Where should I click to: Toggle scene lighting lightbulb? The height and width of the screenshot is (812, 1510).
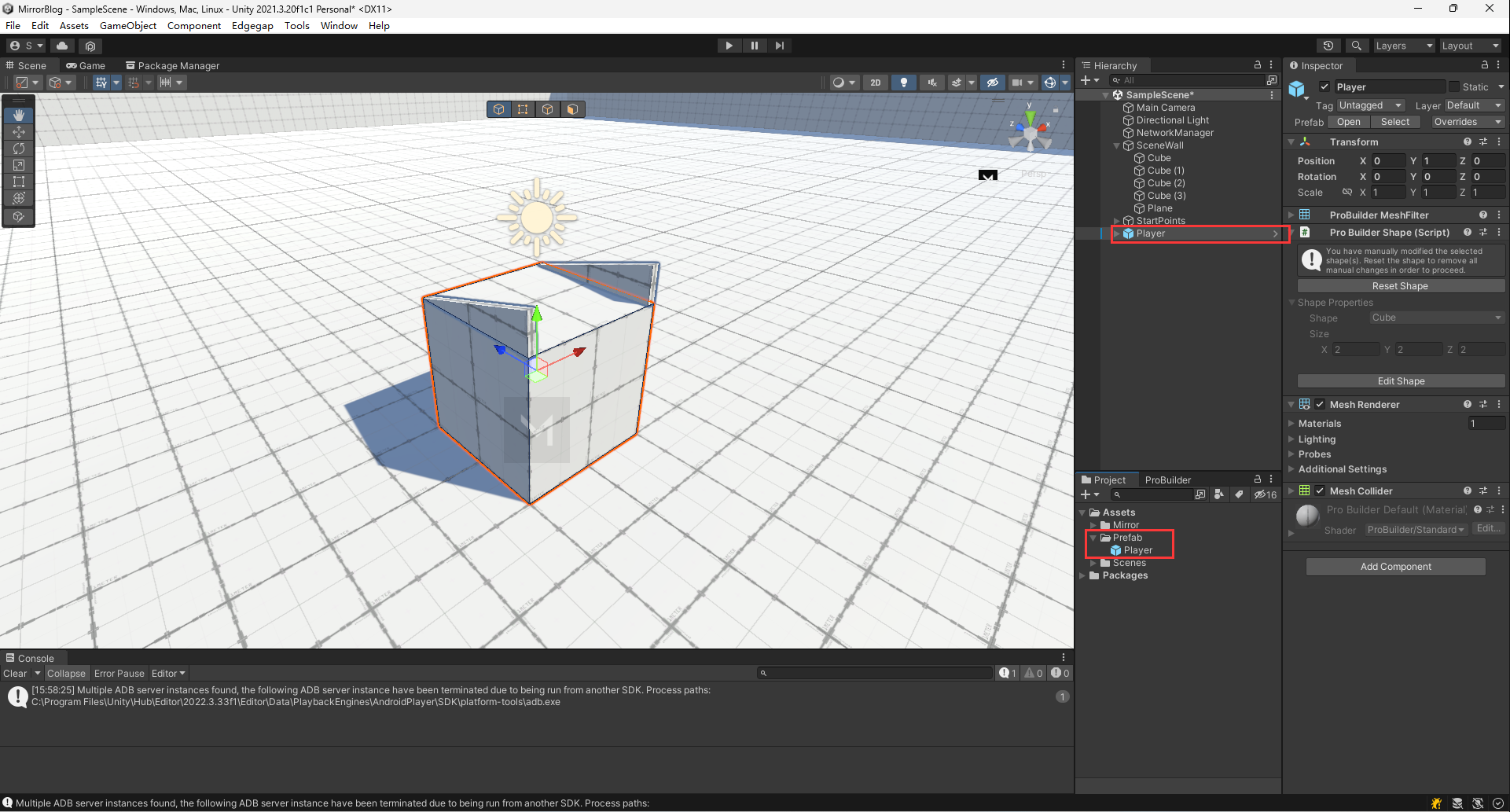[x=904, y=83]
